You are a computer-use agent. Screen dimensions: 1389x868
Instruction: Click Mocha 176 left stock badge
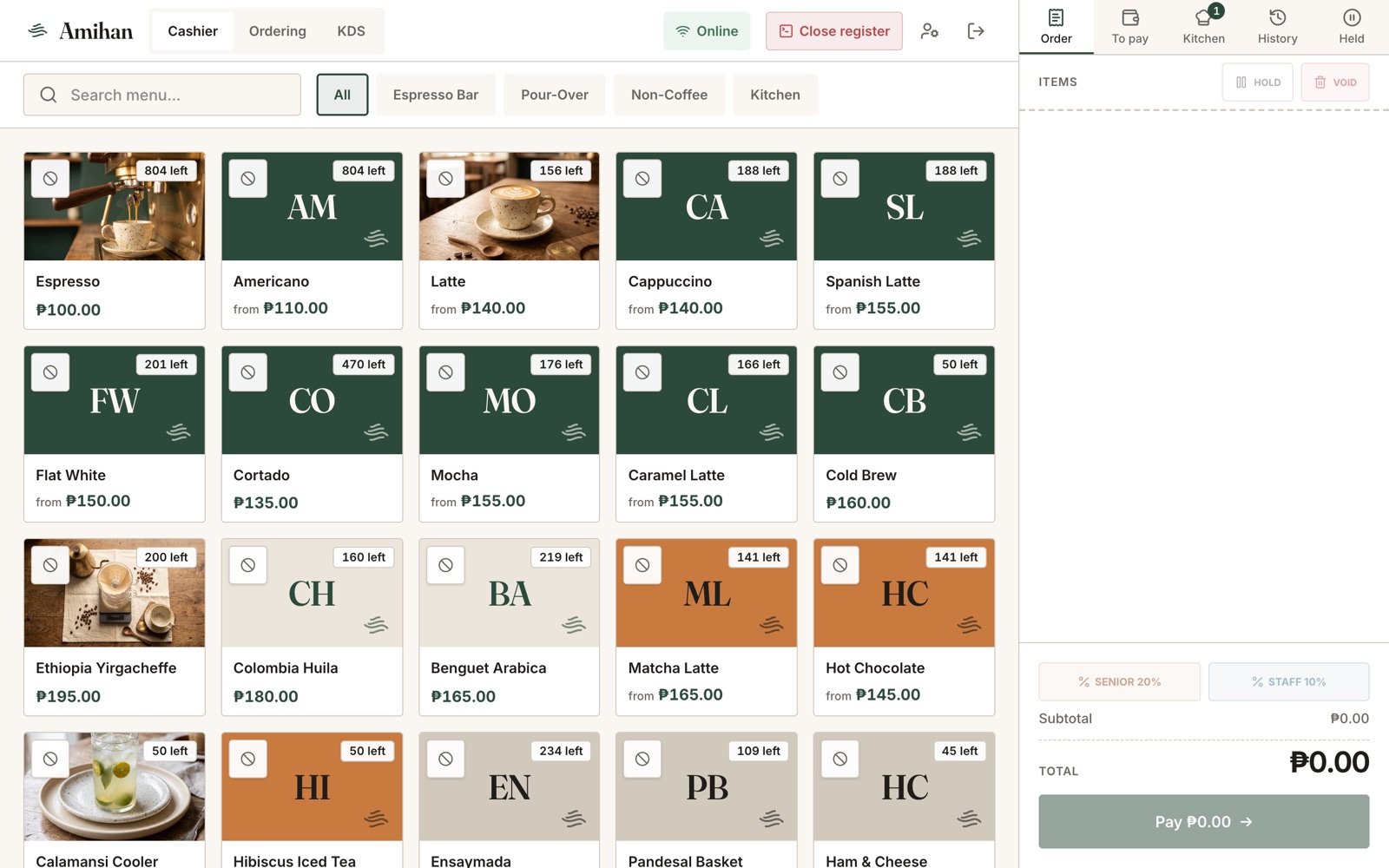(x=561, y=365)
